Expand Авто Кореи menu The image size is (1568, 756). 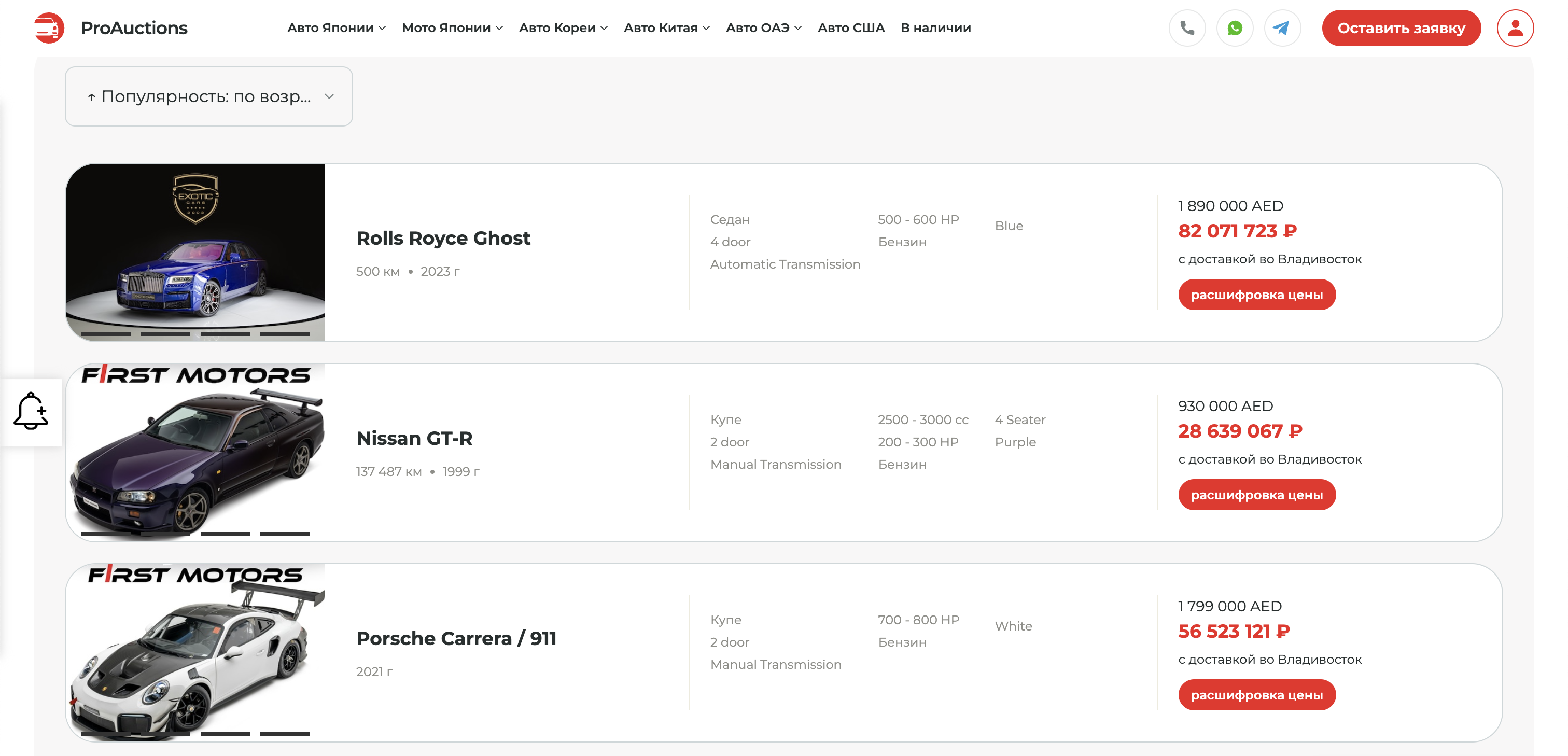[563, 28]
